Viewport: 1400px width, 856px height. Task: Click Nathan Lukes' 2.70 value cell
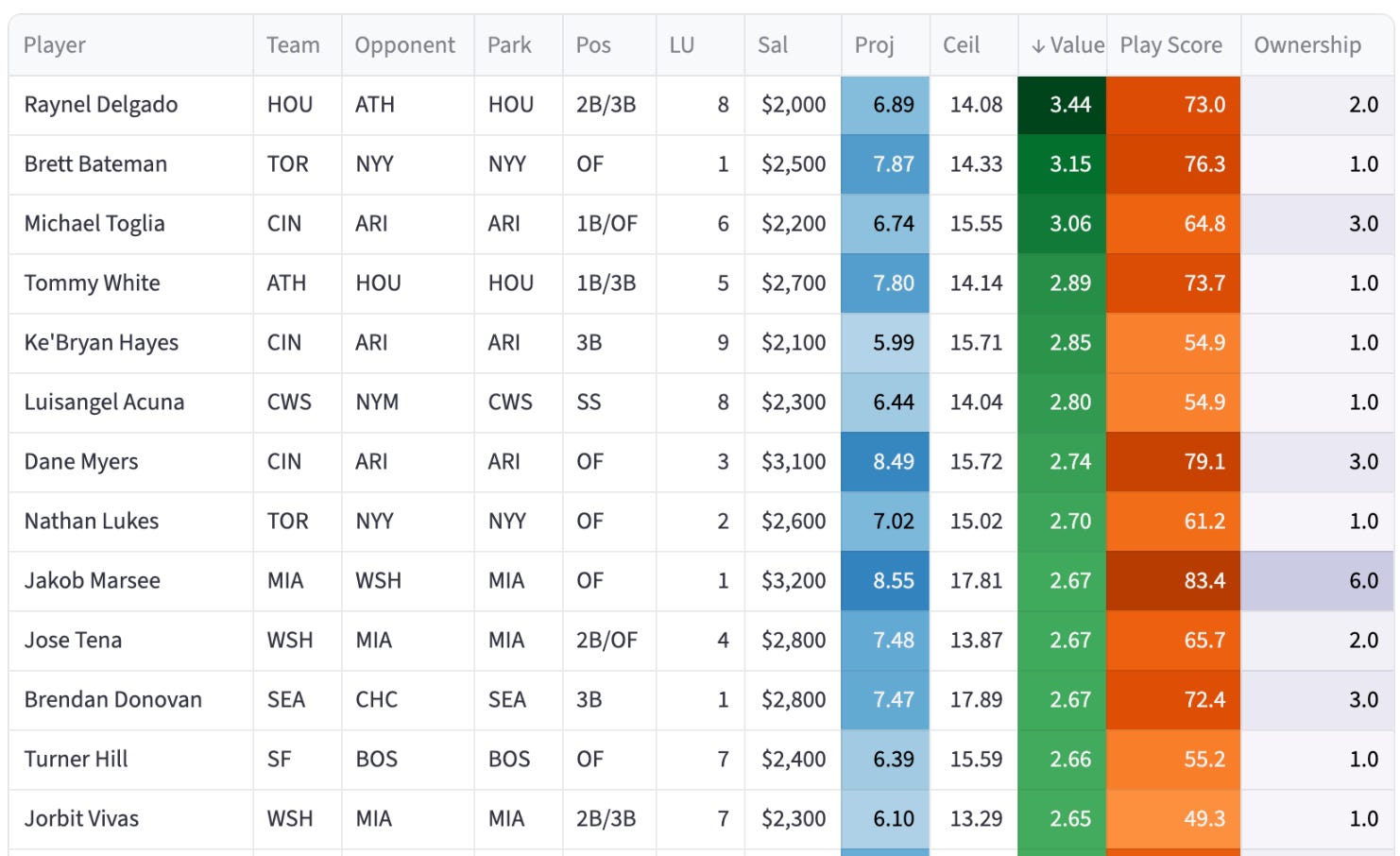(1062, 522)
